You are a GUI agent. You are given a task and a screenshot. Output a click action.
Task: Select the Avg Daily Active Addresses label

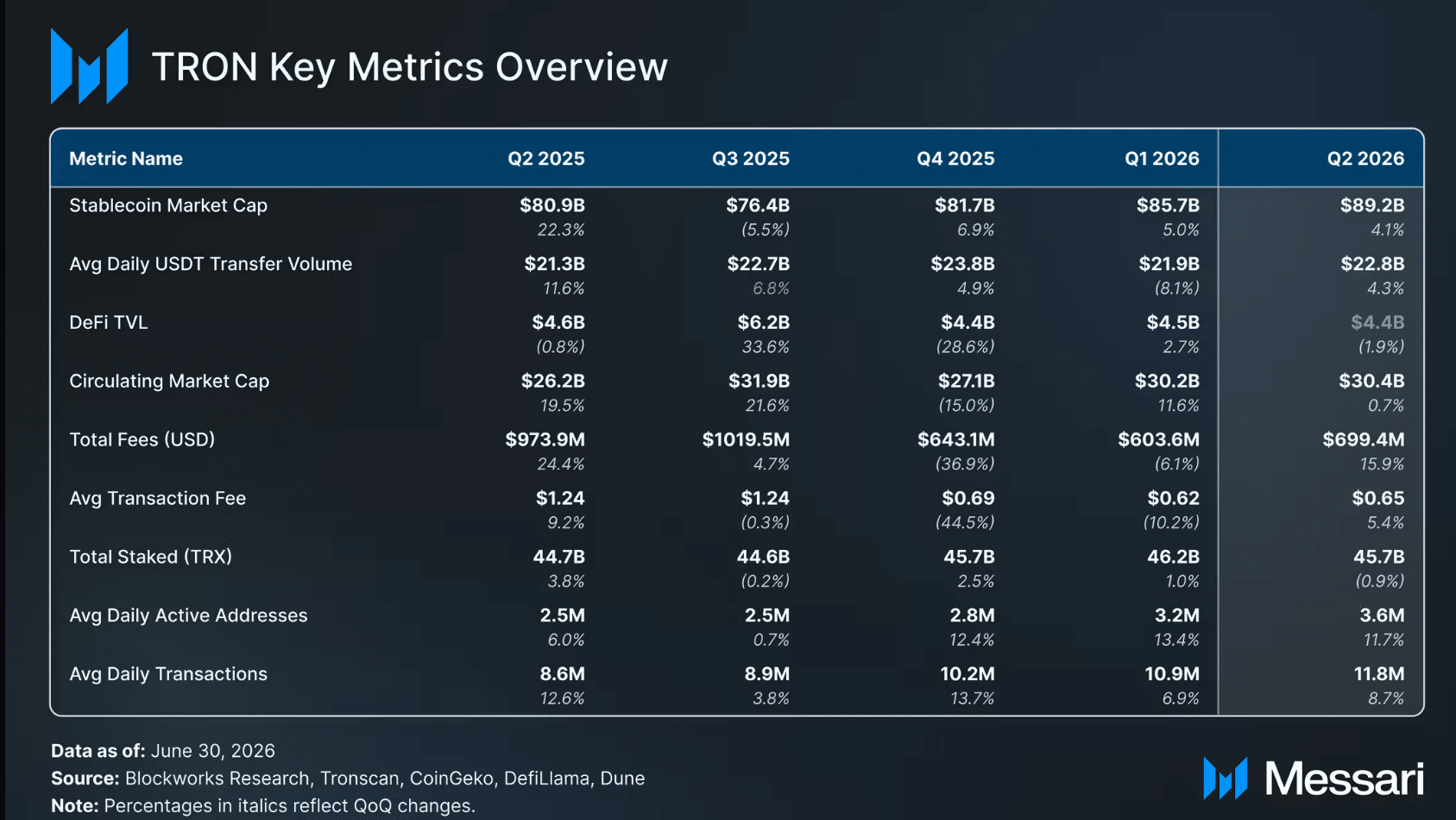[x=188, y=615]
